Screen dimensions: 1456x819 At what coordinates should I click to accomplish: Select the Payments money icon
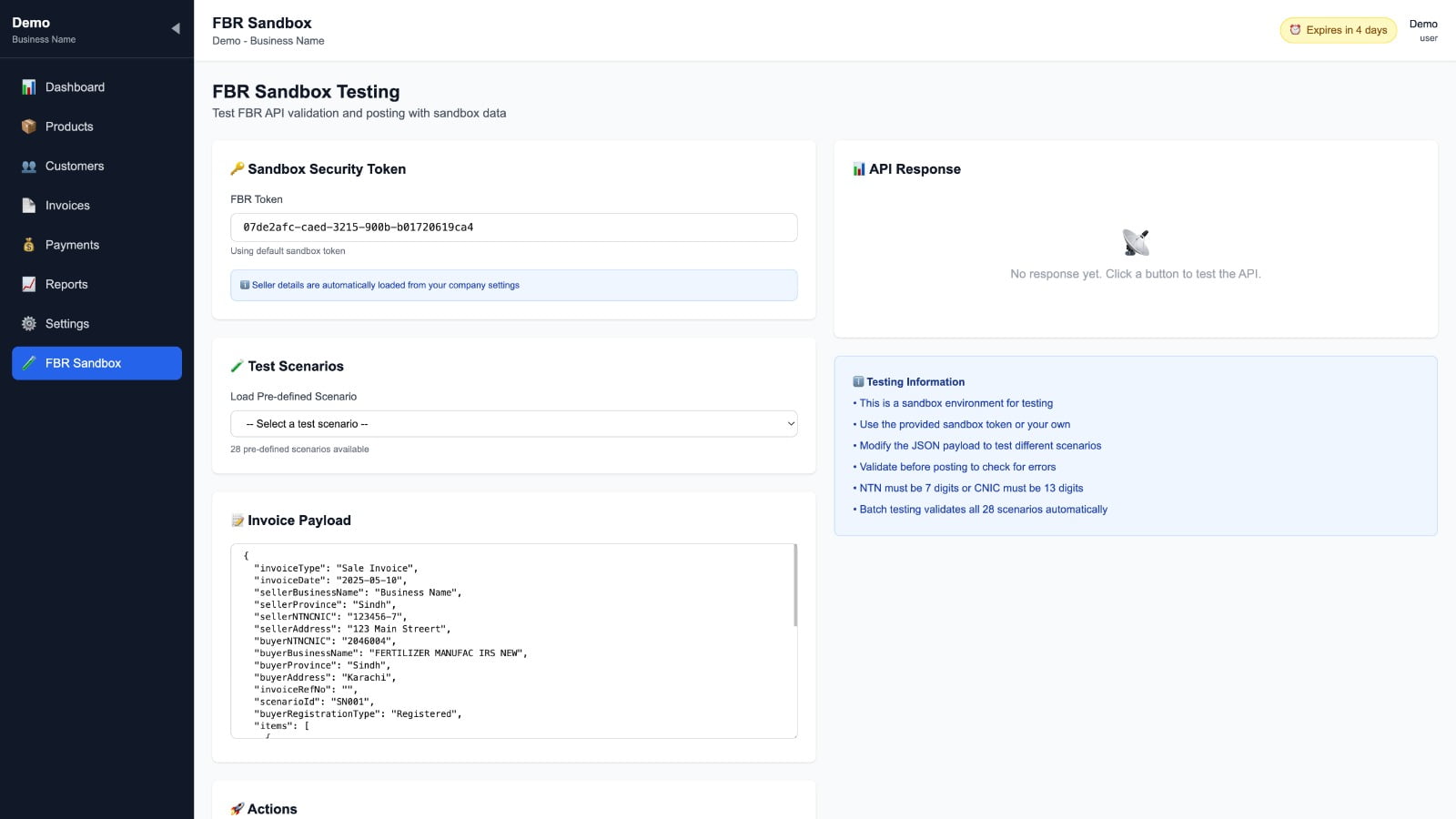tap(29, 245)
